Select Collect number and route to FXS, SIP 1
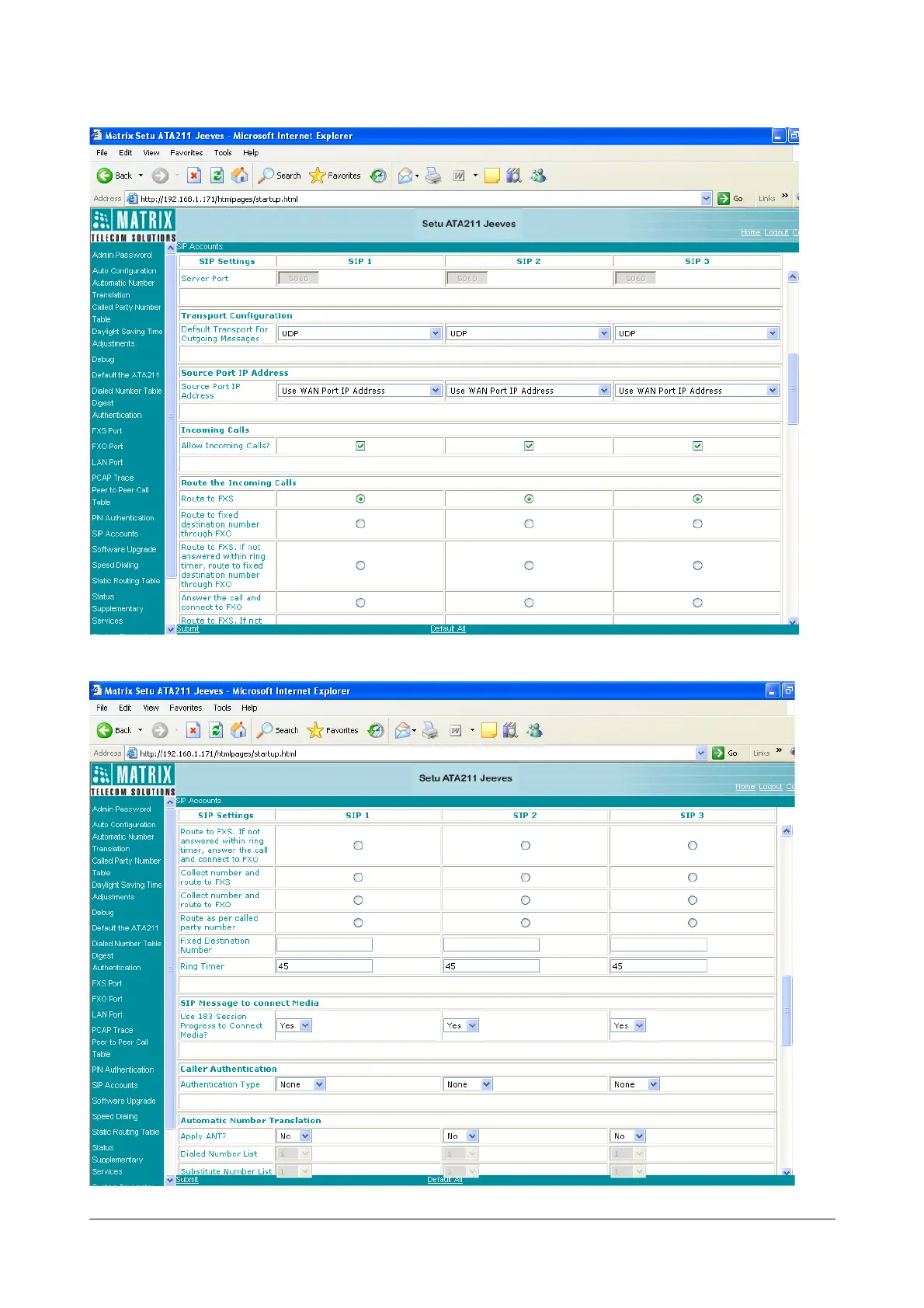This screenshot has width=924, height=1308. (x=358, y=877)
